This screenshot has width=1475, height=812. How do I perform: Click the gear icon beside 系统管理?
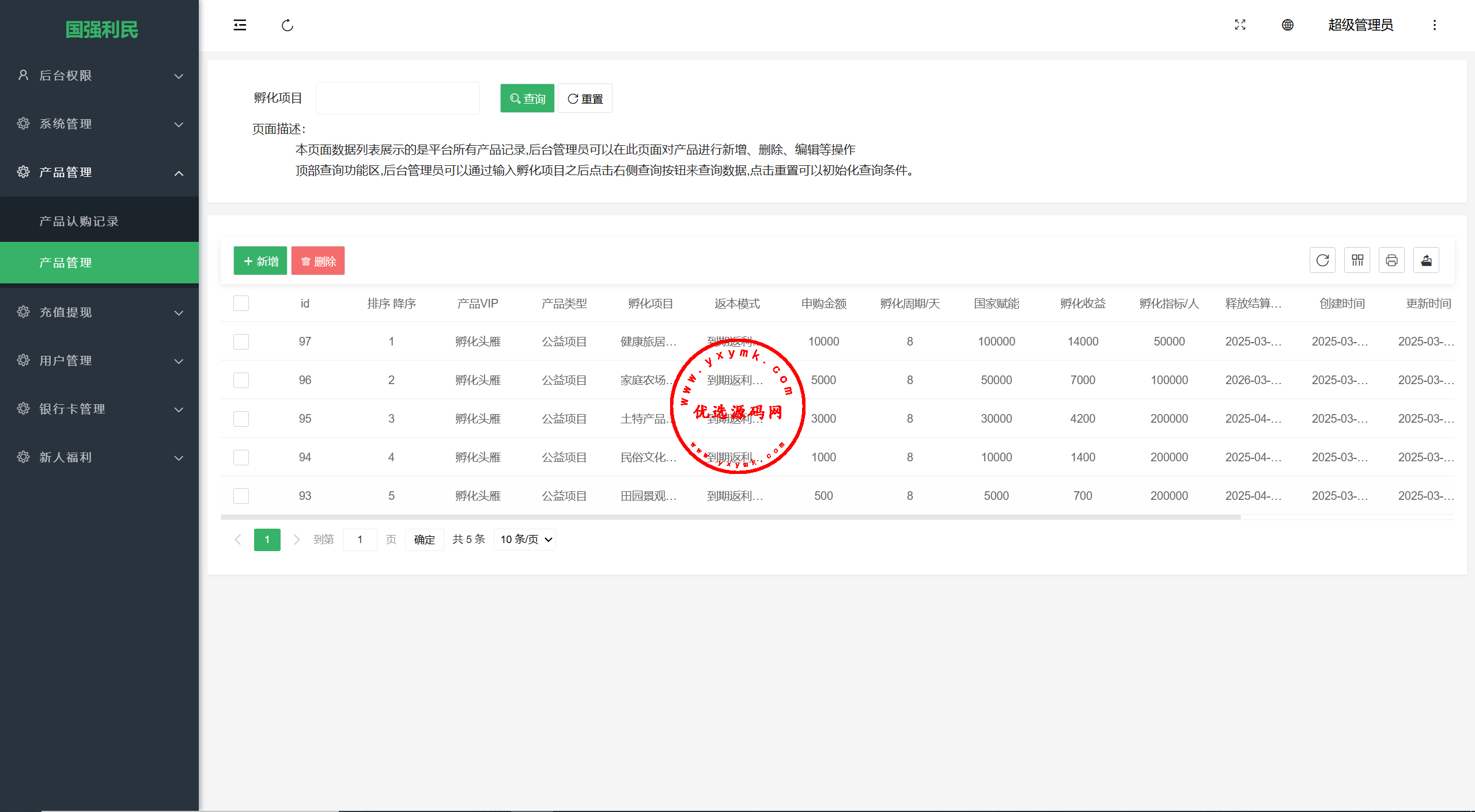click(23, 123)
